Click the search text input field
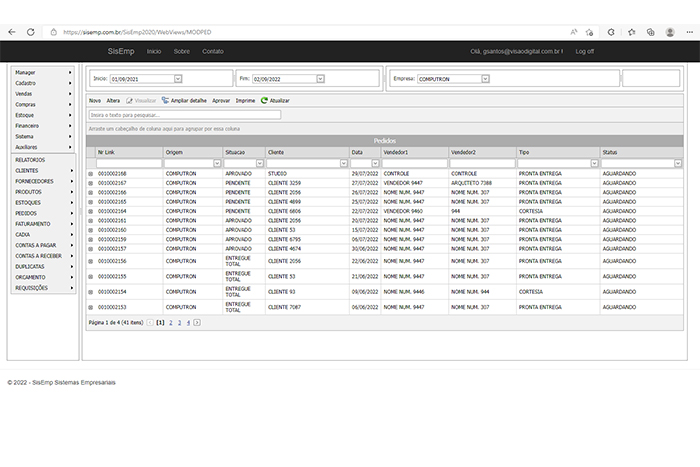Screen dimensions: 700x467 pyautogui.click(x=184, y=115)
